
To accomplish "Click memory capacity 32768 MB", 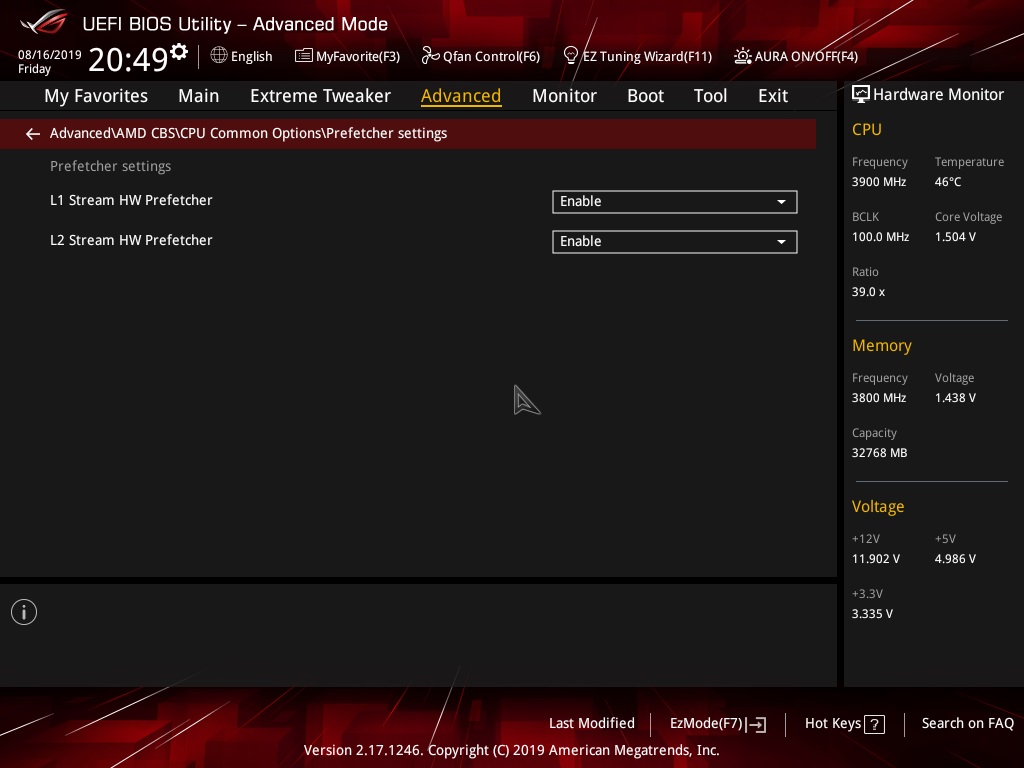I will [880, 453].
